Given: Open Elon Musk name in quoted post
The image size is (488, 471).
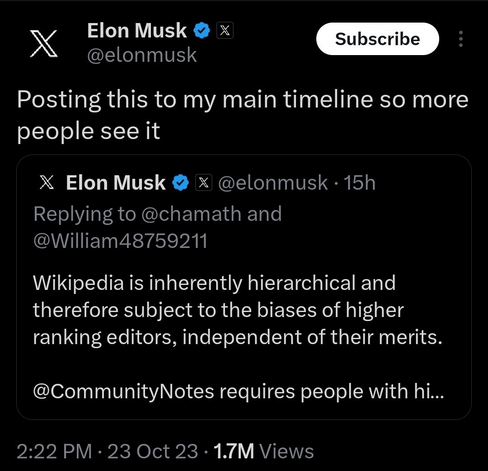Looking at the screenshot, I should tap(116, 183).
